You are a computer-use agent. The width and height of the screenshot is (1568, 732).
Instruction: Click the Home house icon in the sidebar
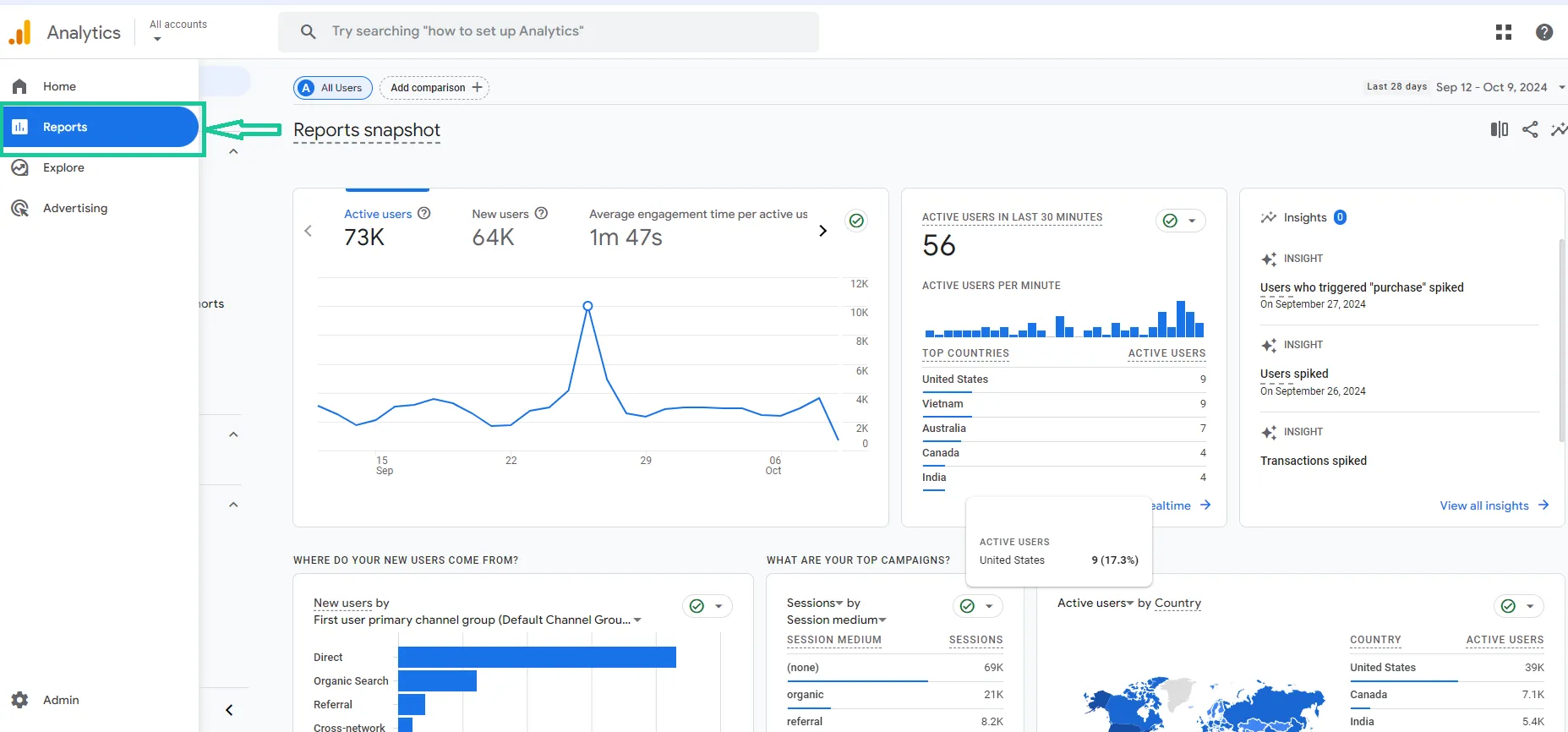pos(20,86)
